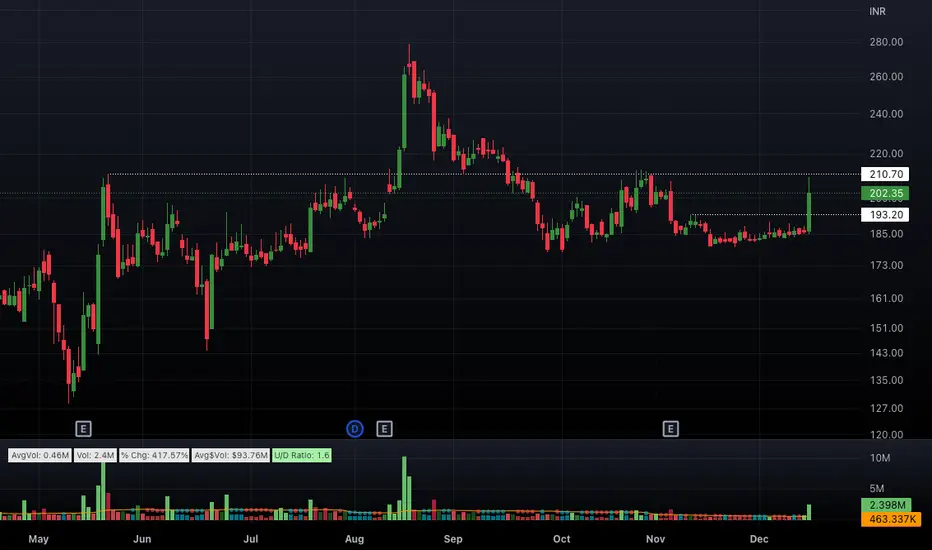Click the May earnings E marker
The image size is (932, 550).
[83, 429]
